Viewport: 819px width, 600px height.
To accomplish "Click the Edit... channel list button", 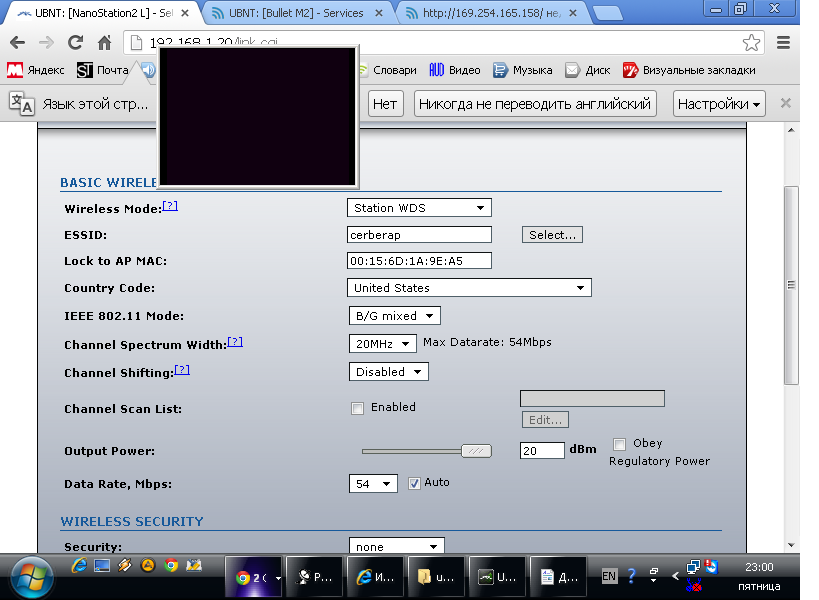I will [x=545, y=420].
